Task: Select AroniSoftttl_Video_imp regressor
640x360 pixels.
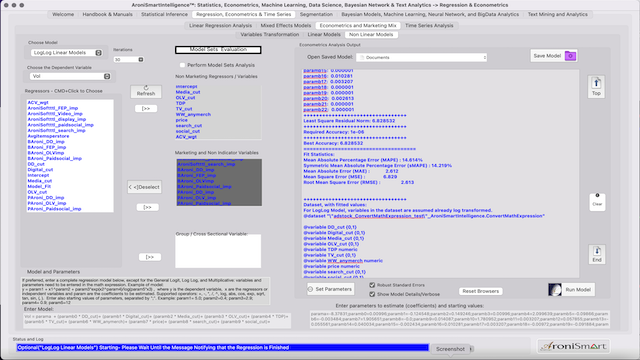Action: coord(55,113)
